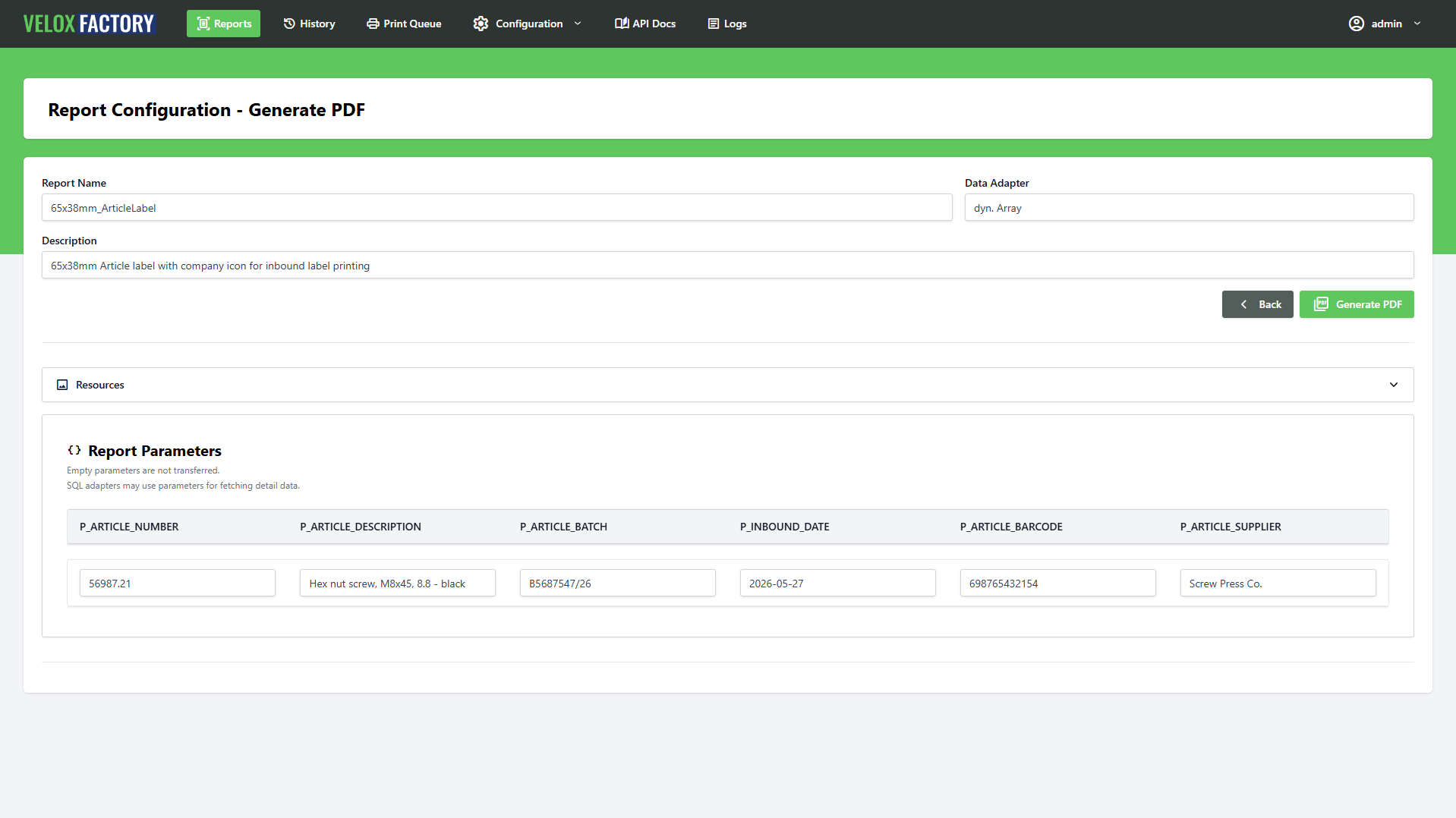Click the PDF icon on Generate button
Viewport: 1456px width, 818px height.
(x=1321, y=304)
